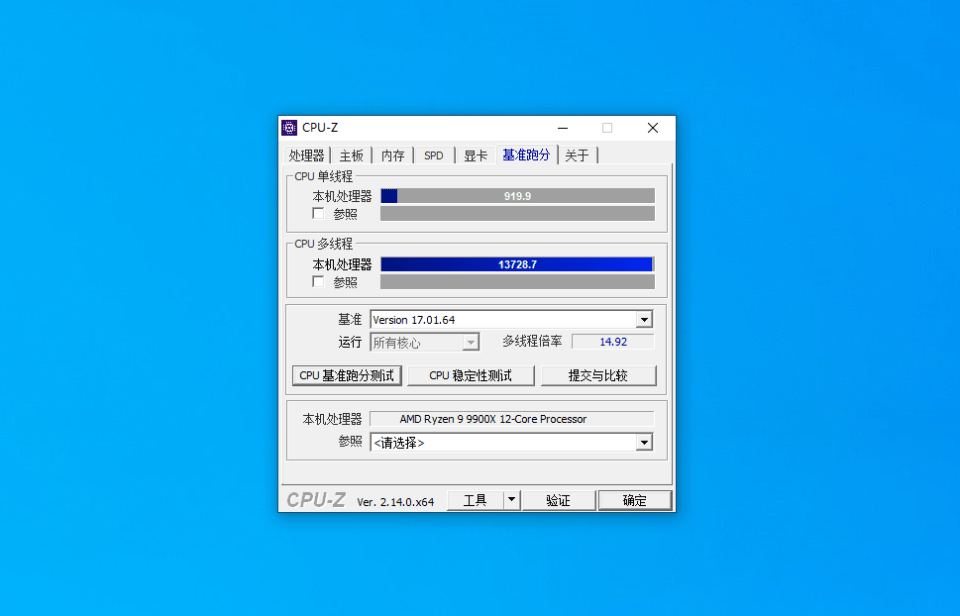This screenshot has width=960, height=616.
Task: Start CPU 稳定性测试
Action: point(470,375)
